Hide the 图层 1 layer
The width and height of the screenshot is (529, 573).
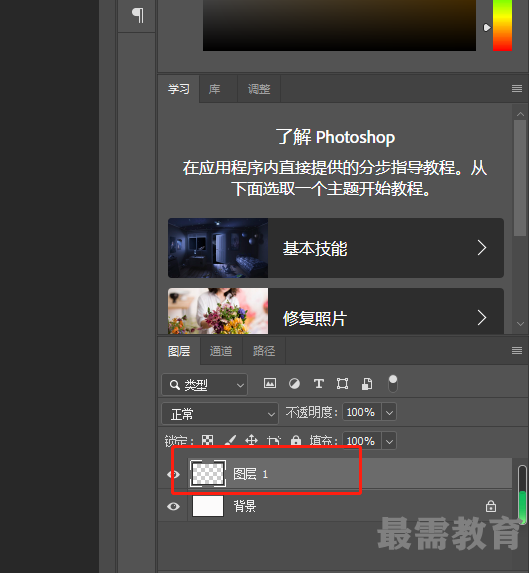(x=174, y=474)
